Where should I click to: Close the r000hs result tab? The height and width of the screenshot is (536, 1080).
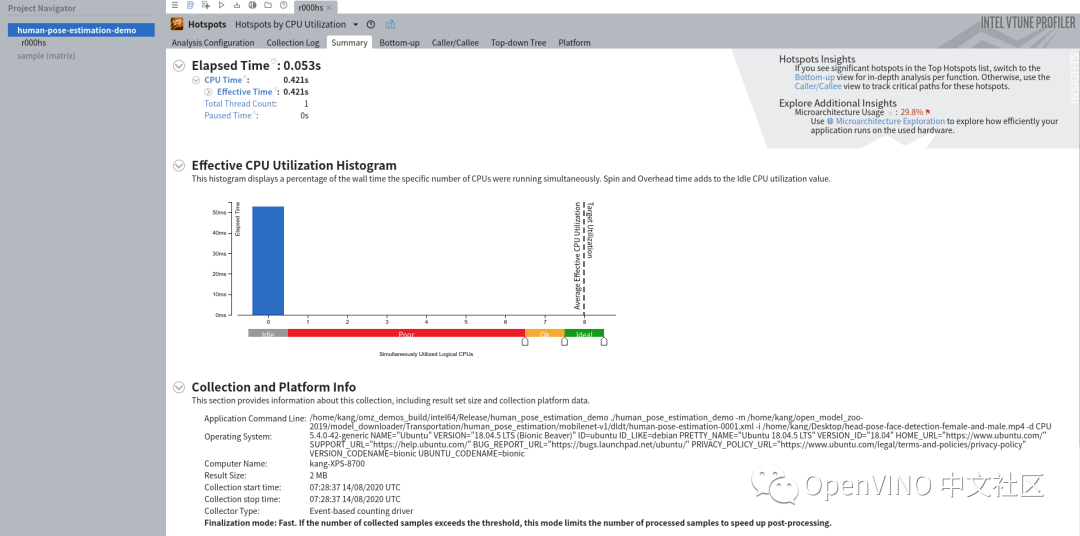click(329, 7)
